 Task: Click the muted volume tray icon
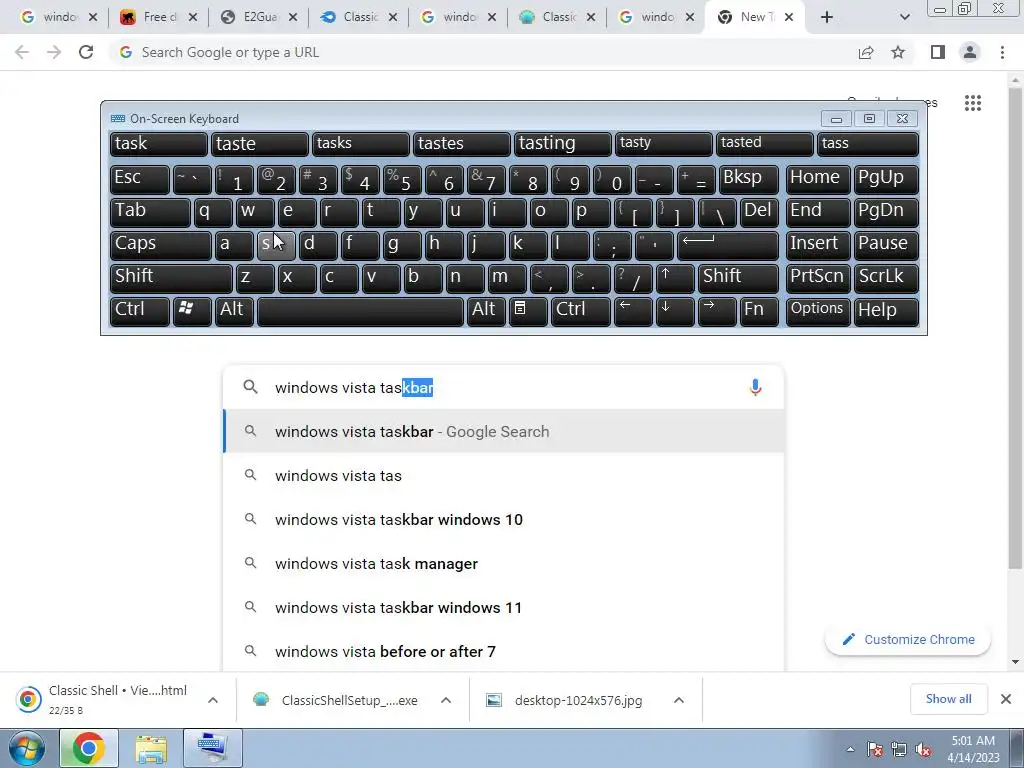(923, 749)
